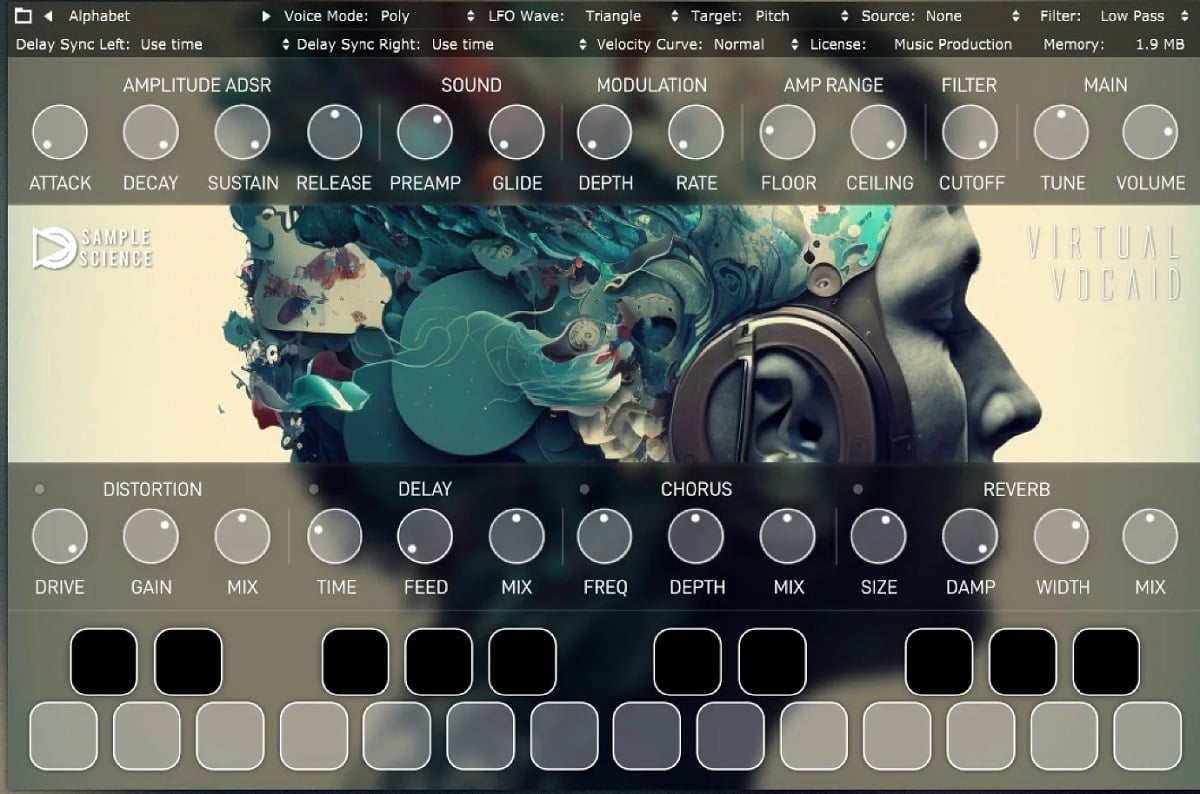This screenshot has height=794, width=1200.
Task: Play the last white key pad
Action: (1147, 736)
